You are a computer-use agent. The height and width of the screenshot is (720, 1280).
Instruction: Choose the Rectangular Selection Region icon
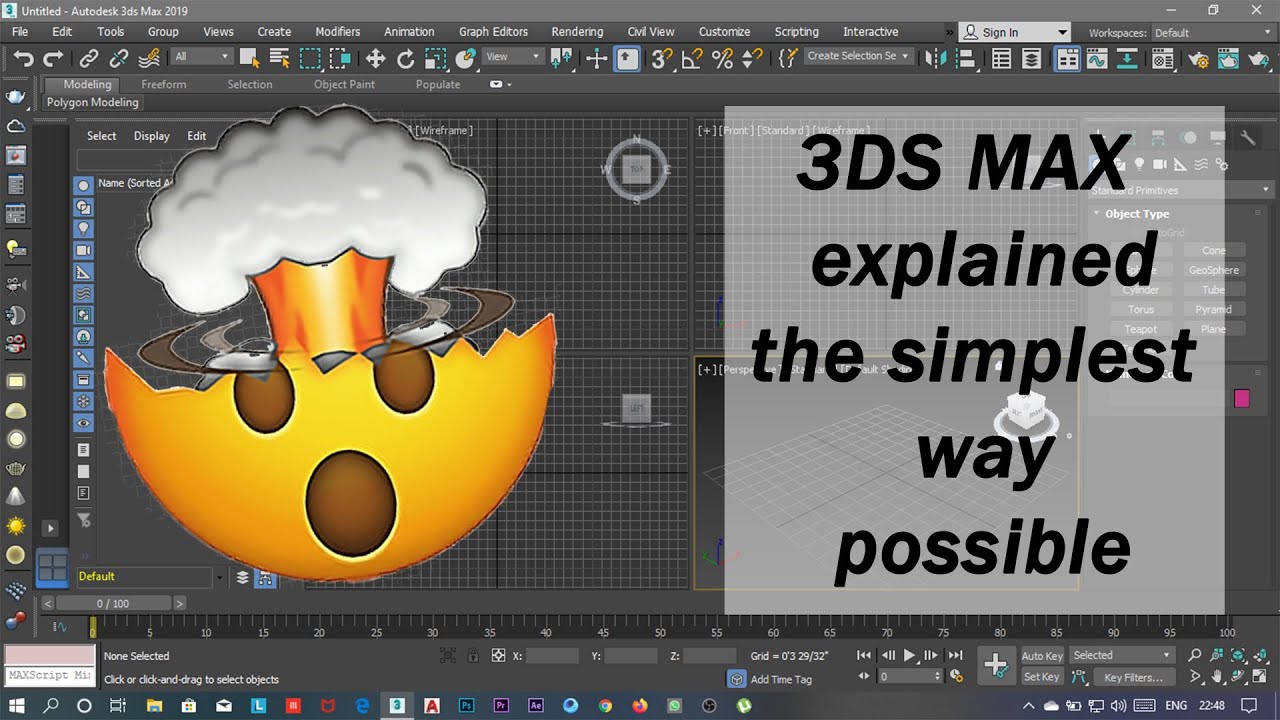[x=310, y=58]
